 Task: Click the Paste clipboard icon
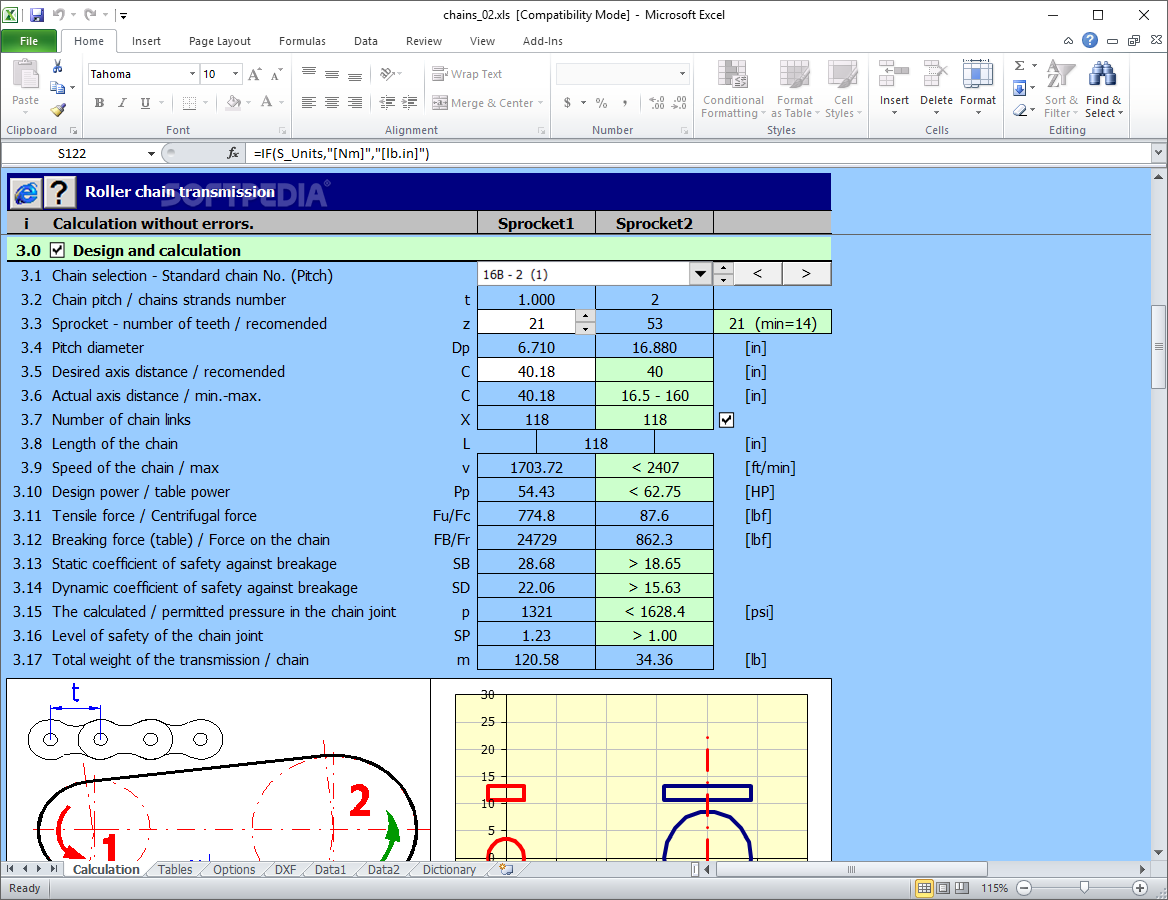[x=25, y=76]
